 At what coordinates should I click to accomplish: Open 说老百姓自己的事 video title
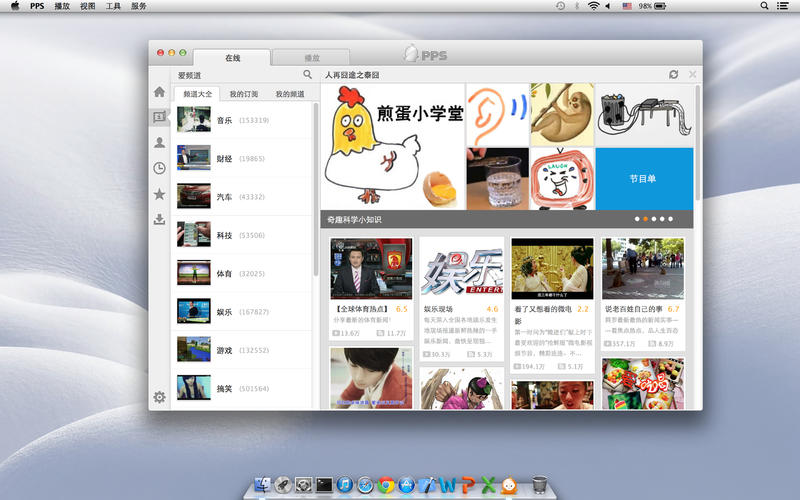click(x=634, y=309)
